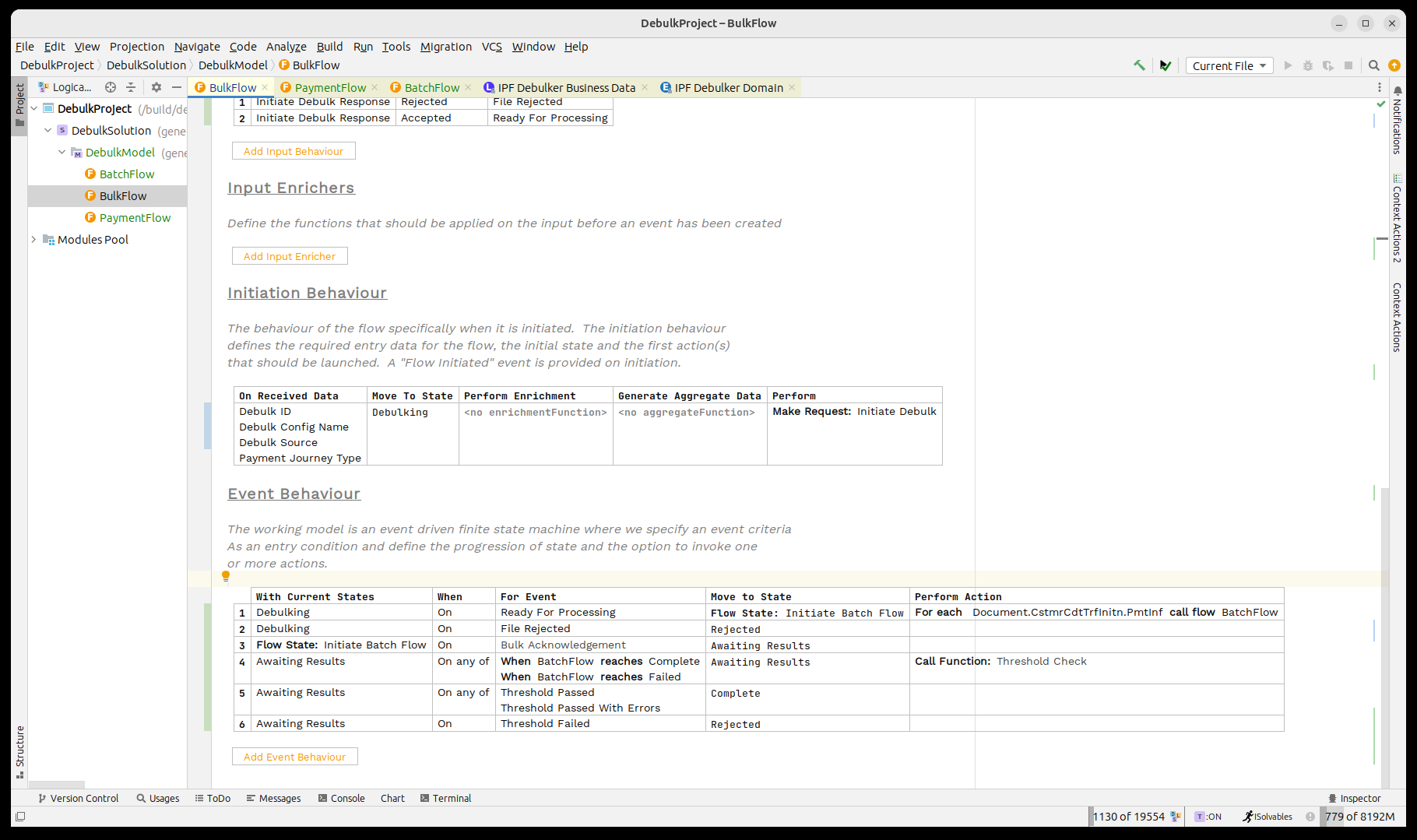
Task: Click the Search magnifier icon in the toolbar
Action: coord(1374,65)
